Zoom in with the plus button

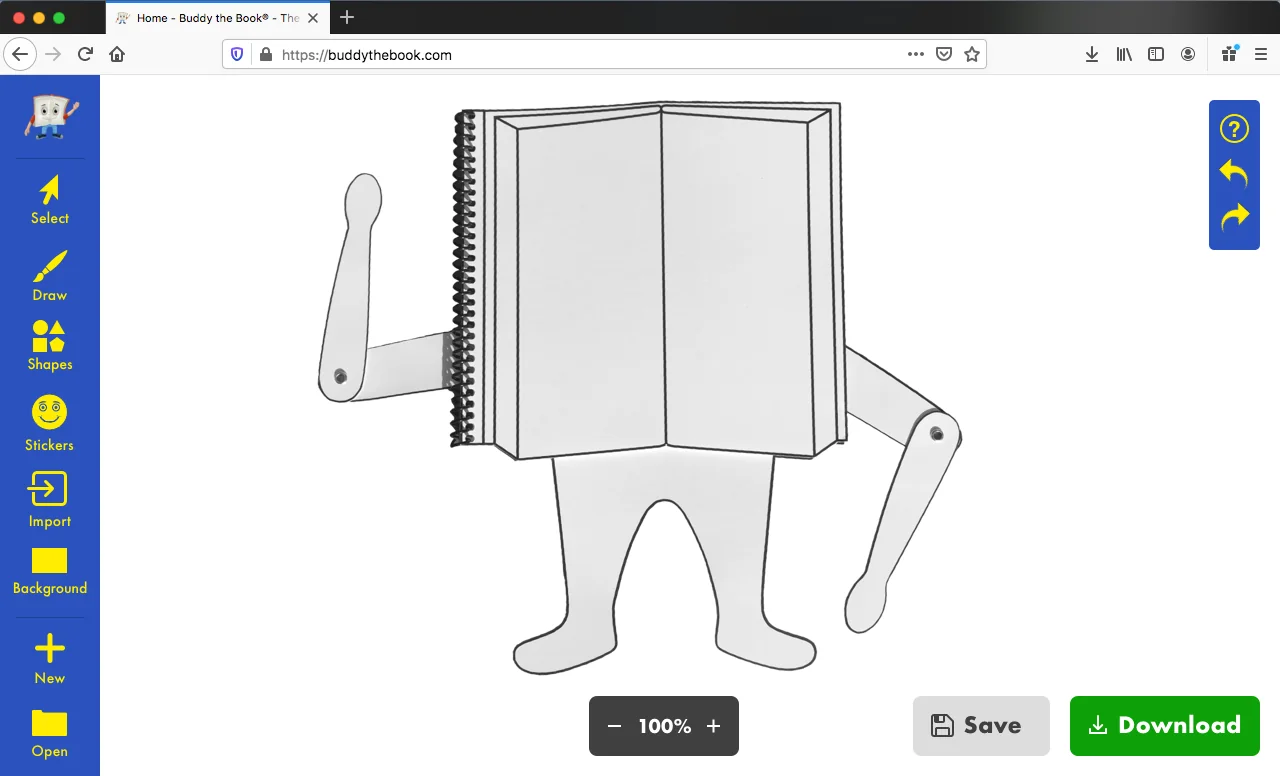(x=713, y=726)
